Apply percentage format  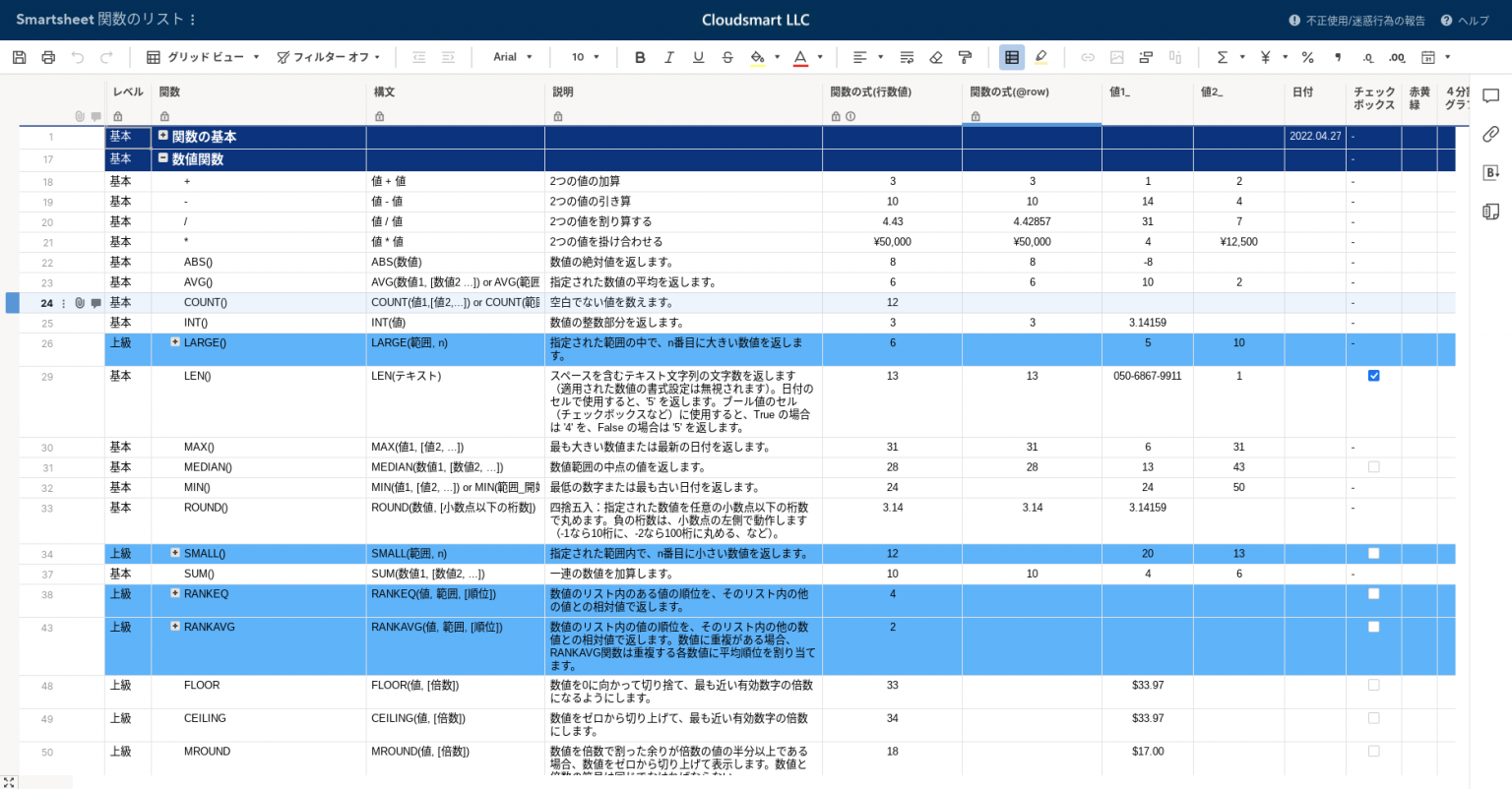[1307, 57]
